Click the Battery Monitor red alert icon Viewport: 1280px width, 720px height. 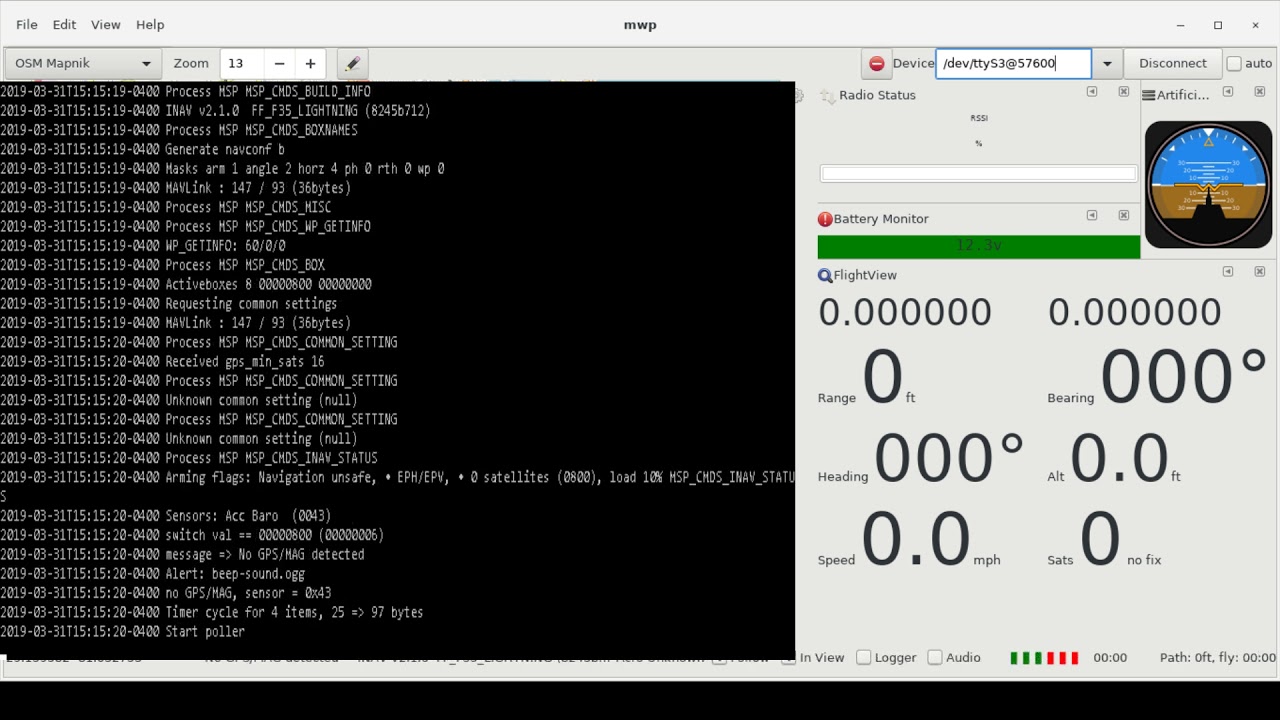825,219
